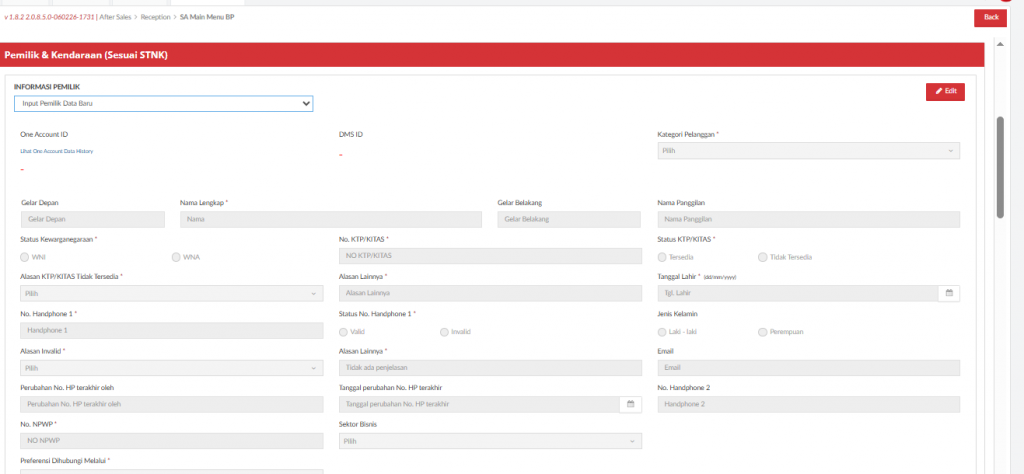Choose Tersedia for Status KTP/KITAS

click(x=663, y=257)
